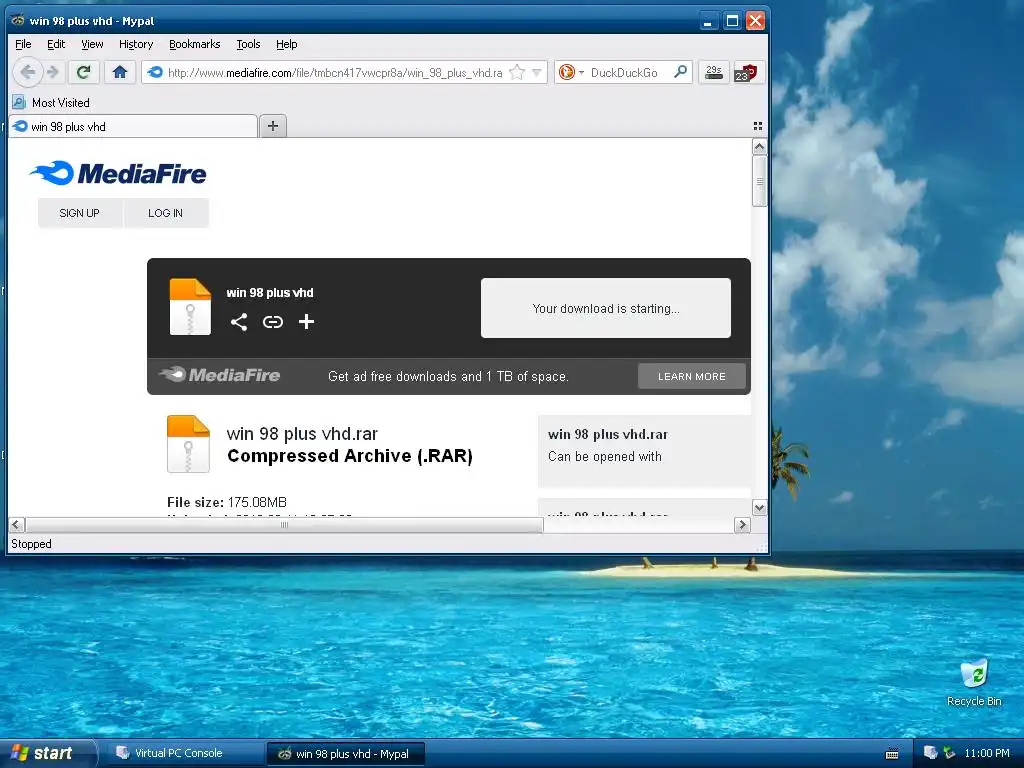Click the horizontal scrollbar right arrow

click(x=743, y=525)
